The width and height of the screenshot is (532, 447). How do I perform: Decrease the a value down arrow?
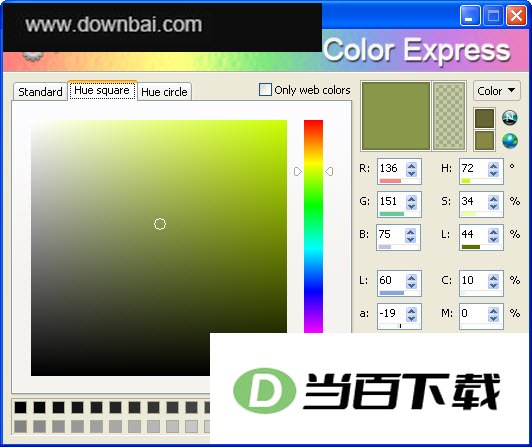[x=412, y=319]
